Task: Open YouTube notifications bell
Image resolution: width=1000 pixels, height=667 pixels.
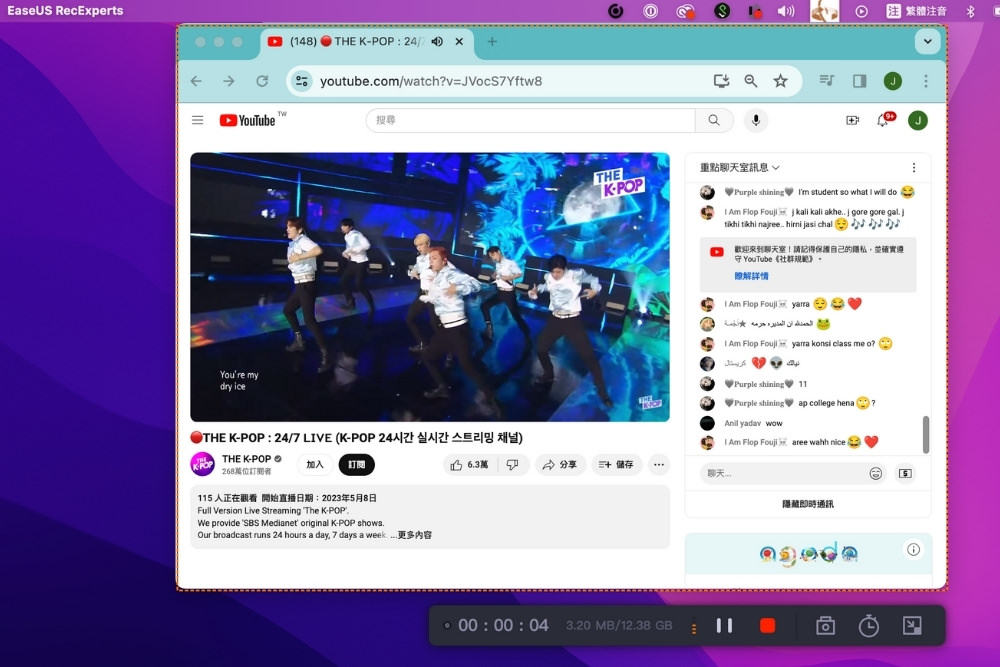Action: click(883, 120)
